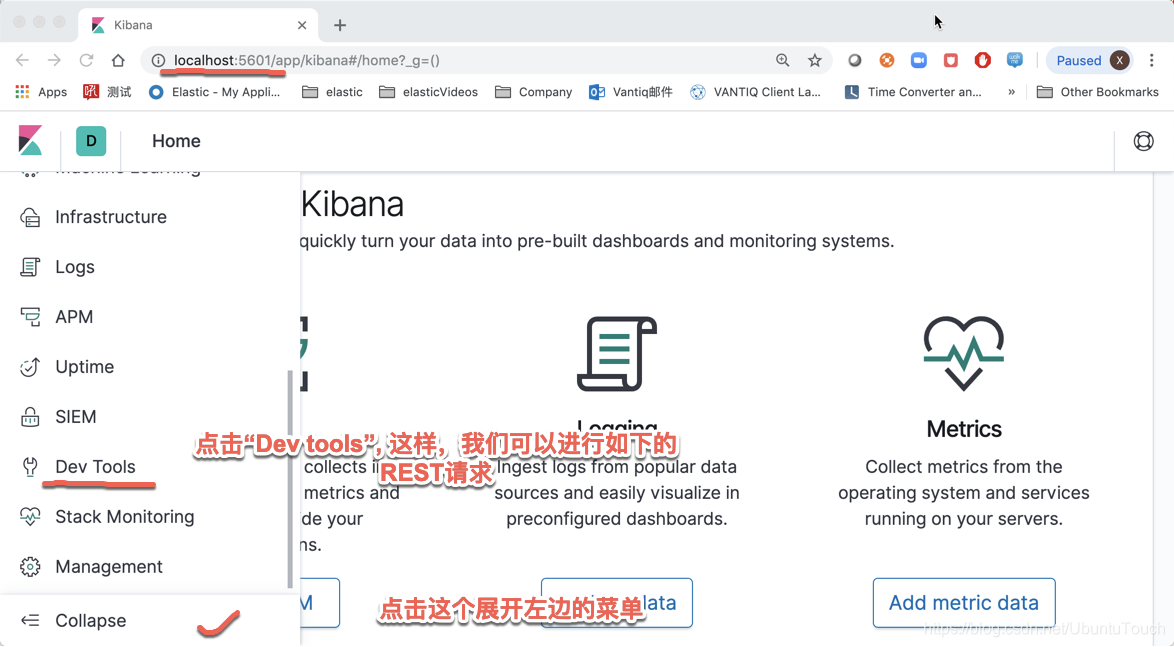Click the Logs icon in sidebar

30,267
